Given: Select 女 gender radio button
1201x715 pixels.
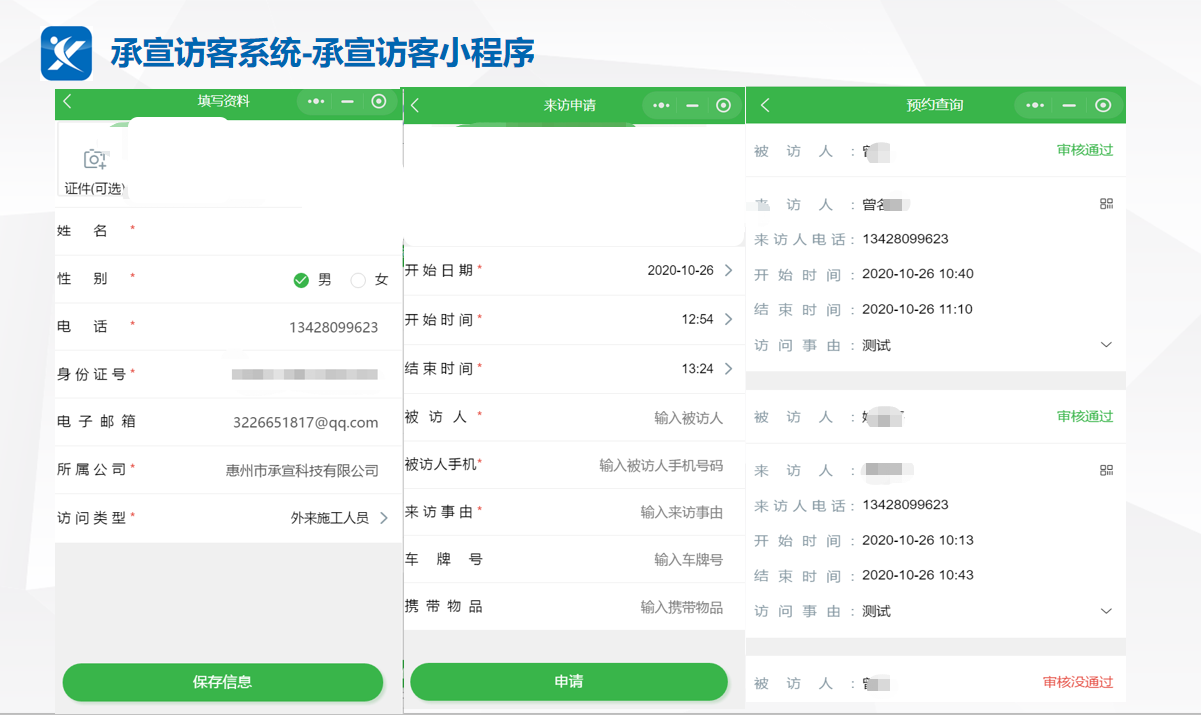Looking at the screenshot, I should click(358, 280).
